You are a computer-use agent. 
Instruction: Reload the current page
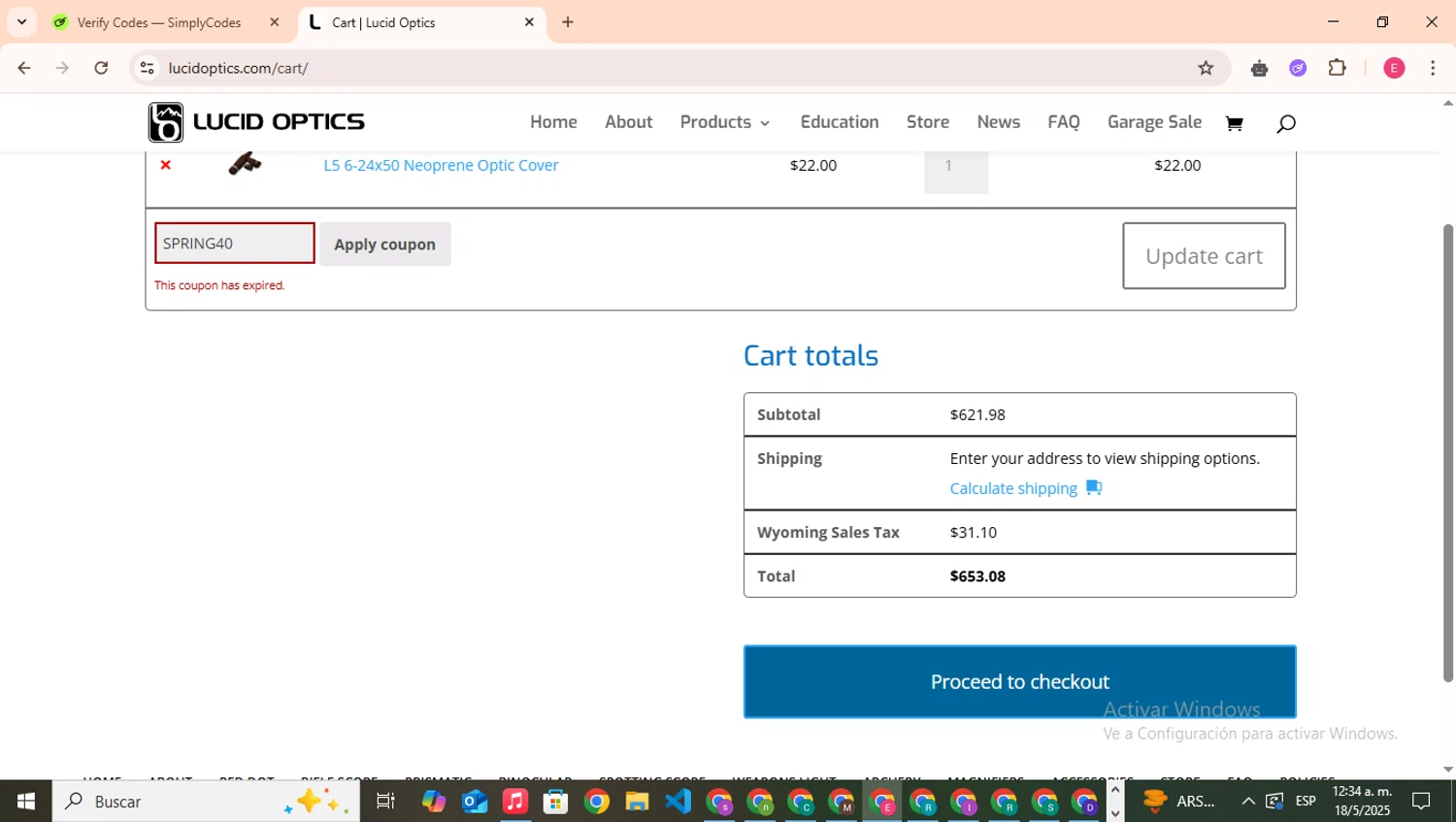point(101,68)
